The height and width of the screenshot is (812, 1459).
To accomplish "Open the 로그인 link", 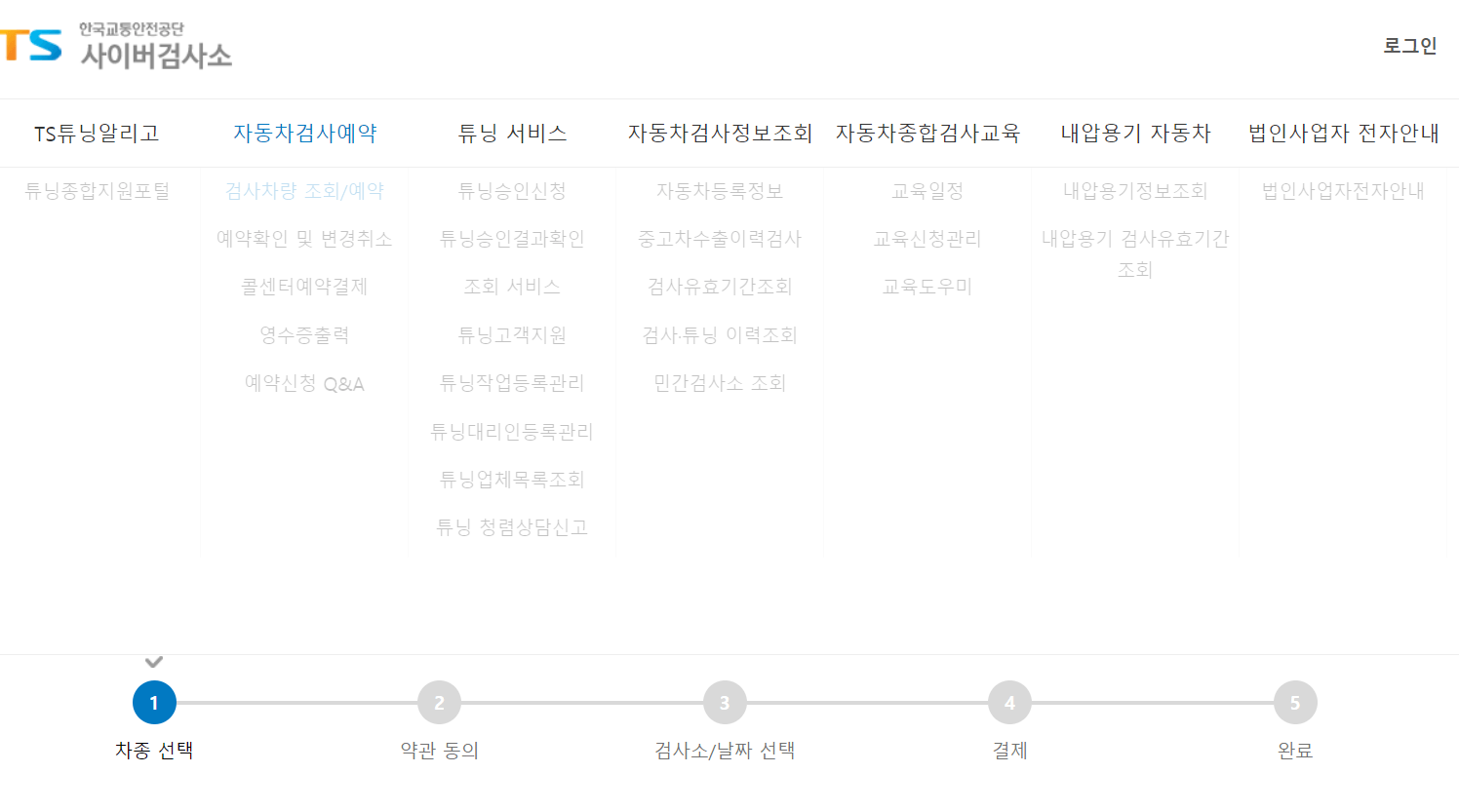I will tap(1410, 45).
